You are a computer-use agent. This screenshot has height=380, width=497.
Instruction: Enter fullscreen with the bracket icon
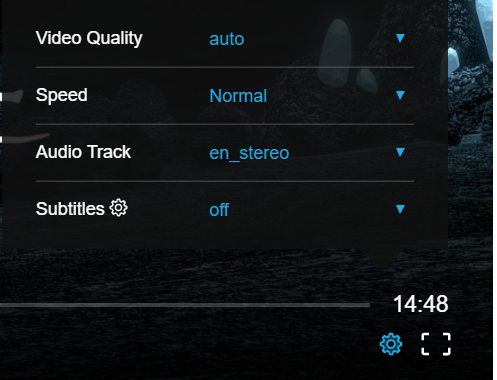436,344
